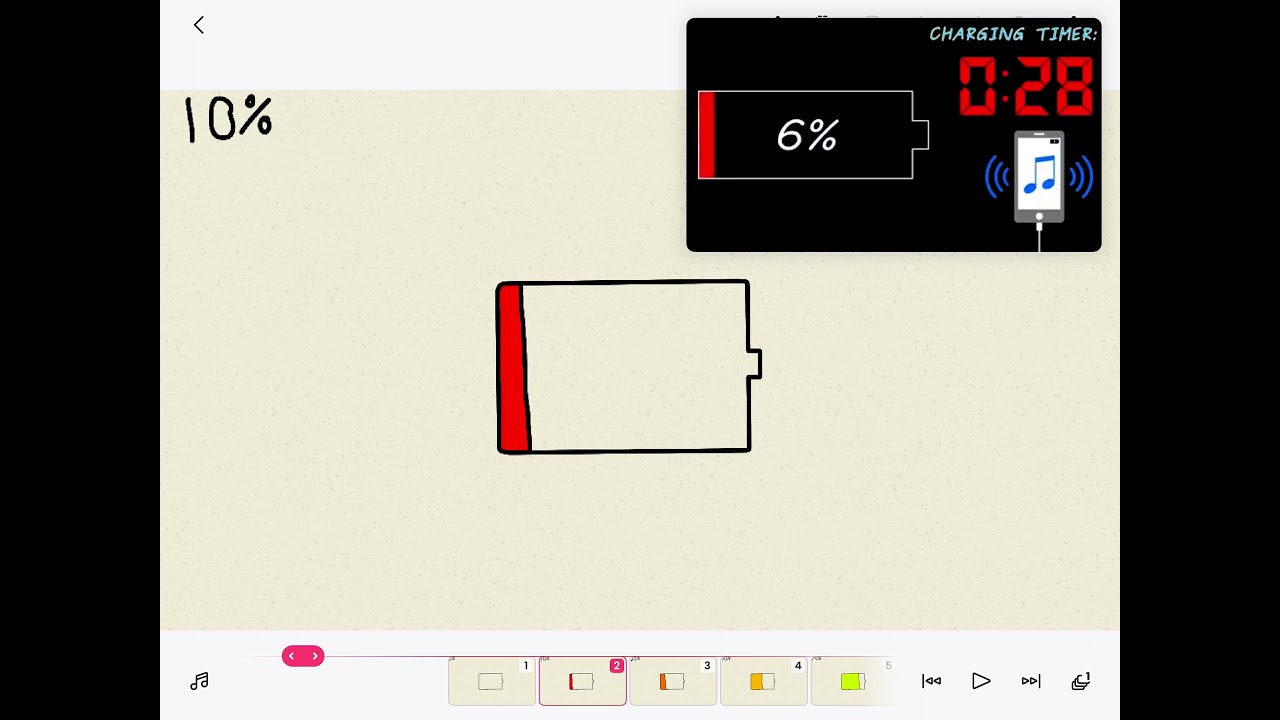Go back with the top-left arrow
Viewport: 1280px width, 720px height.
coord(198,25)
